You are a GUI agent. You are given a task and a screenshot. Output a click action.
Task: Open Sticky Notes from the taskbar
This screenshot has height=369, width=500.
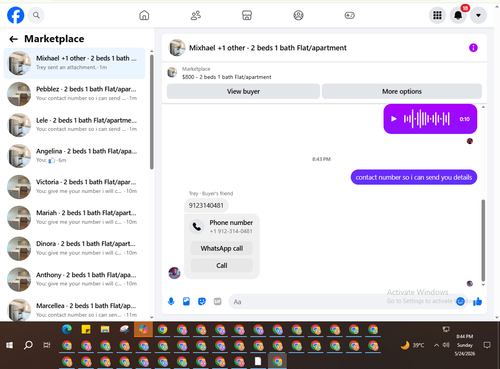pos(86,330)
